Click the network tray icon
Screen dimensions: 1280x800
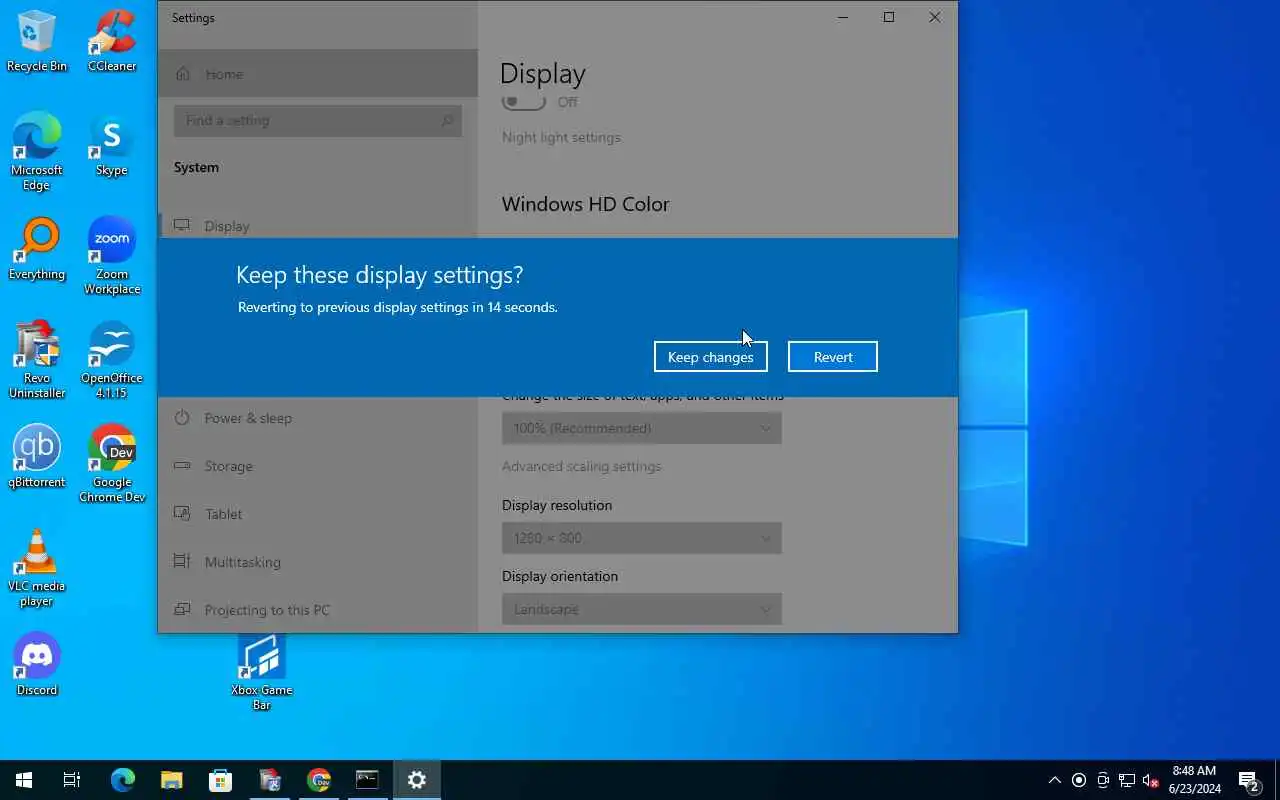tap(1126, 780)
